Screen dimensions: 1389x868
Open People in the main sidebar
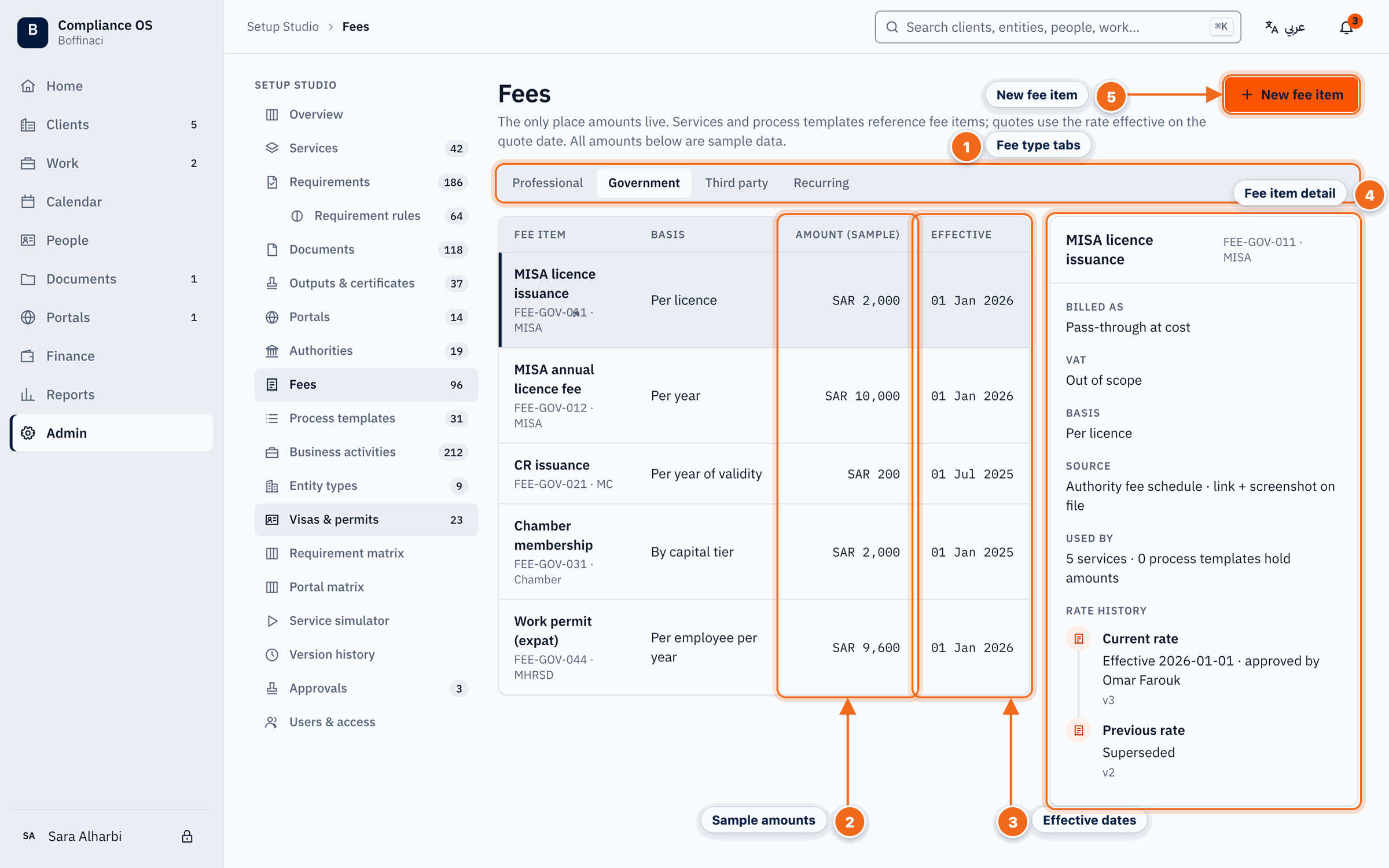112,240
